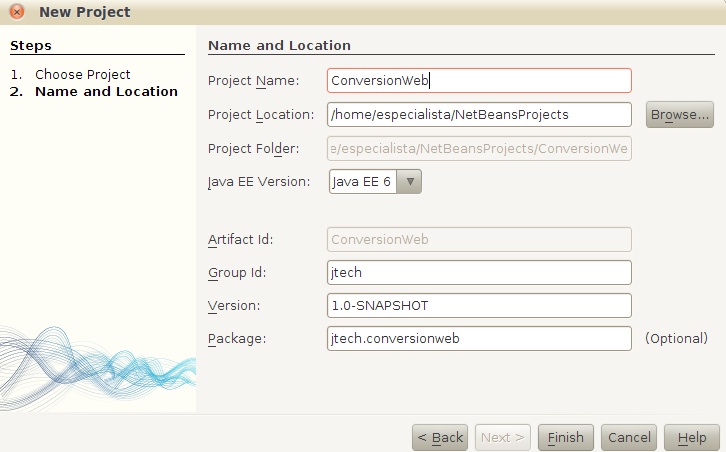Viewport: 726px width, 452px height.
Task: Browse for a project location
Action: tap(680, 114)
